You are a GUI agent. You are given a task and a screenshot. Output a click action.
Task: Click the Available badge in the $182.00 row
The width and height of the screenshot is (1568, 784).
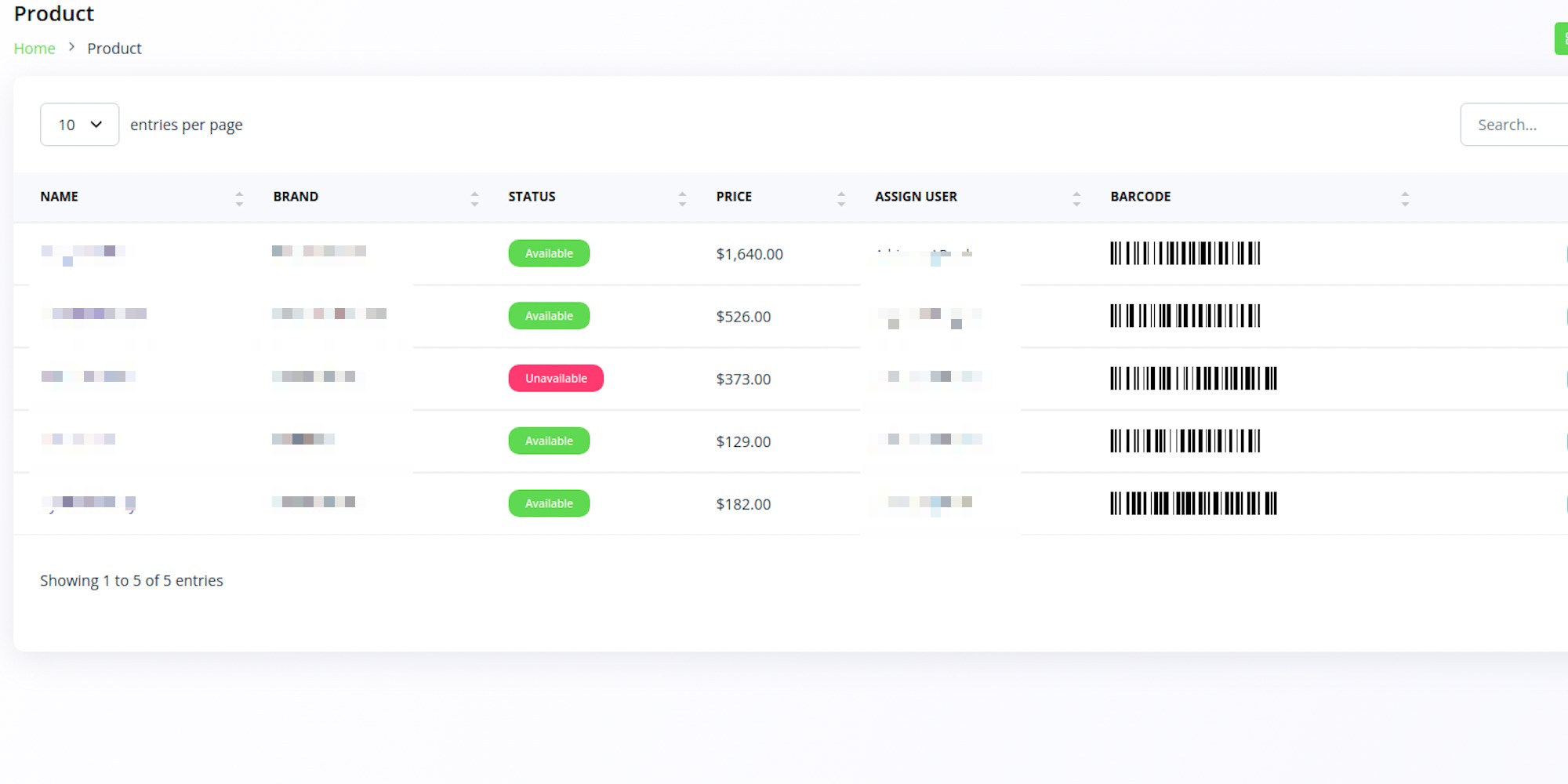549,503
